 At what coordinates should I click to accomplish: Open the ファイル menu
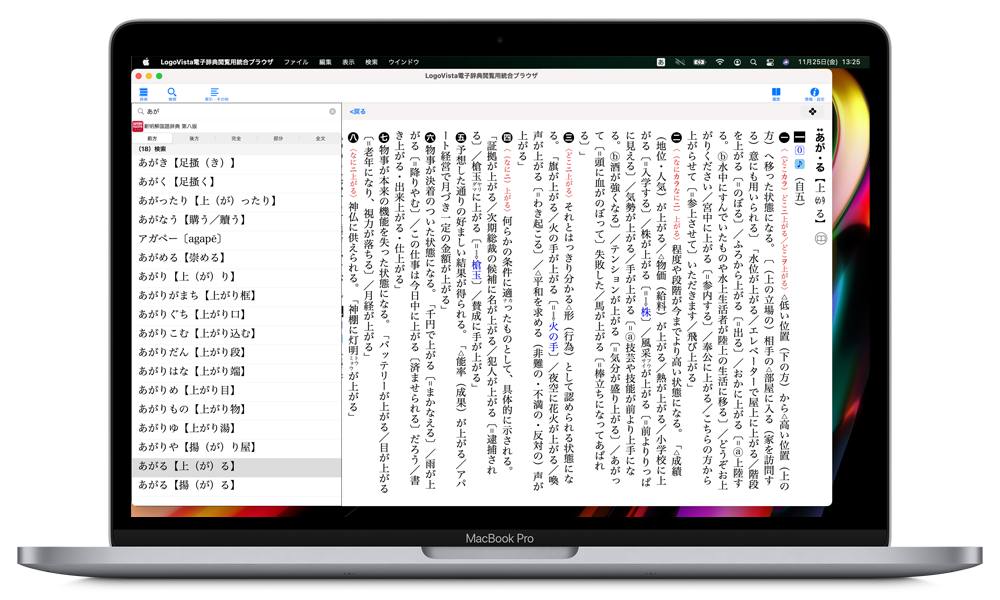296,62
